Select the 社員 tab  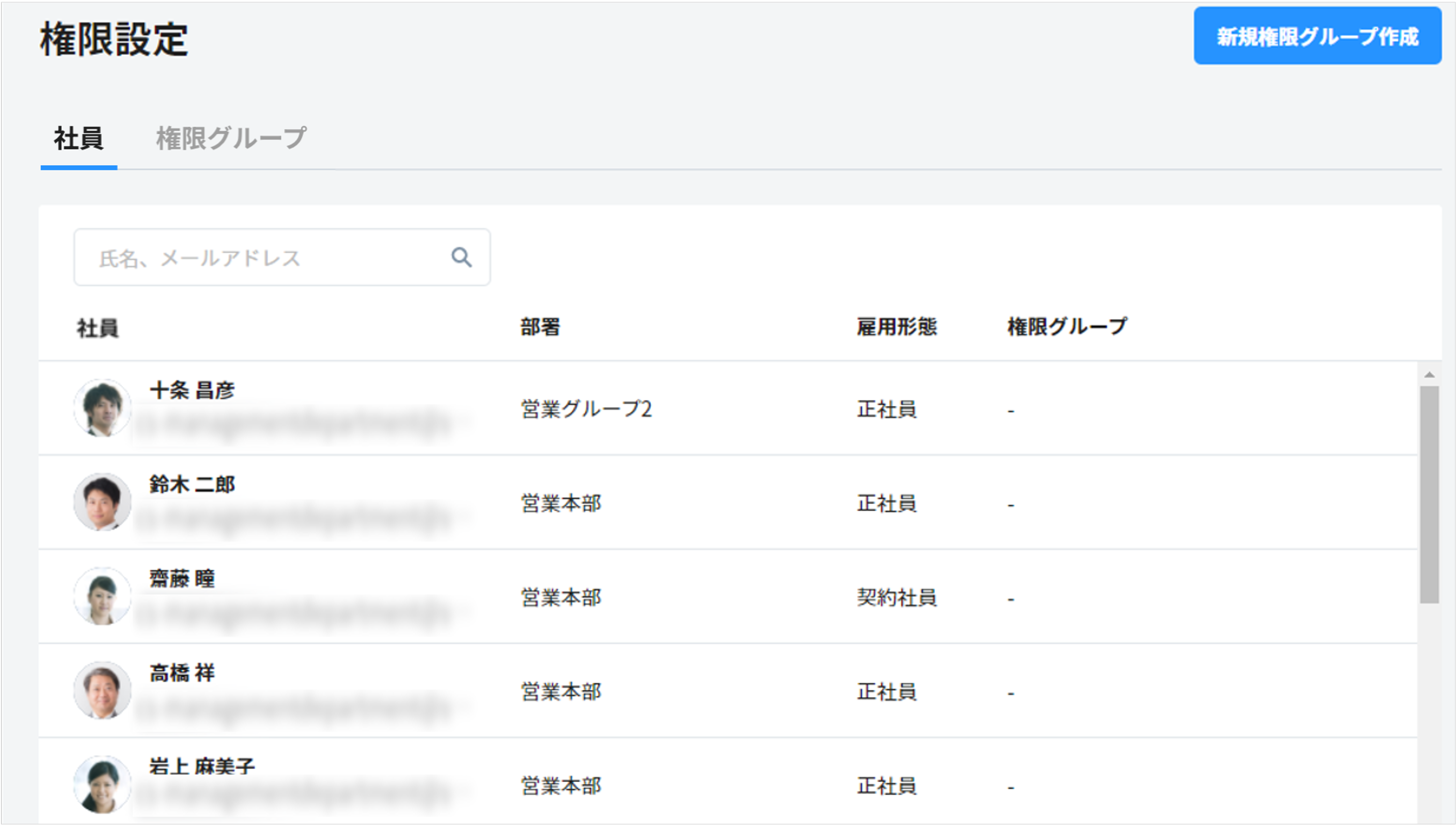pyautogui.click(x=78, y=136)
